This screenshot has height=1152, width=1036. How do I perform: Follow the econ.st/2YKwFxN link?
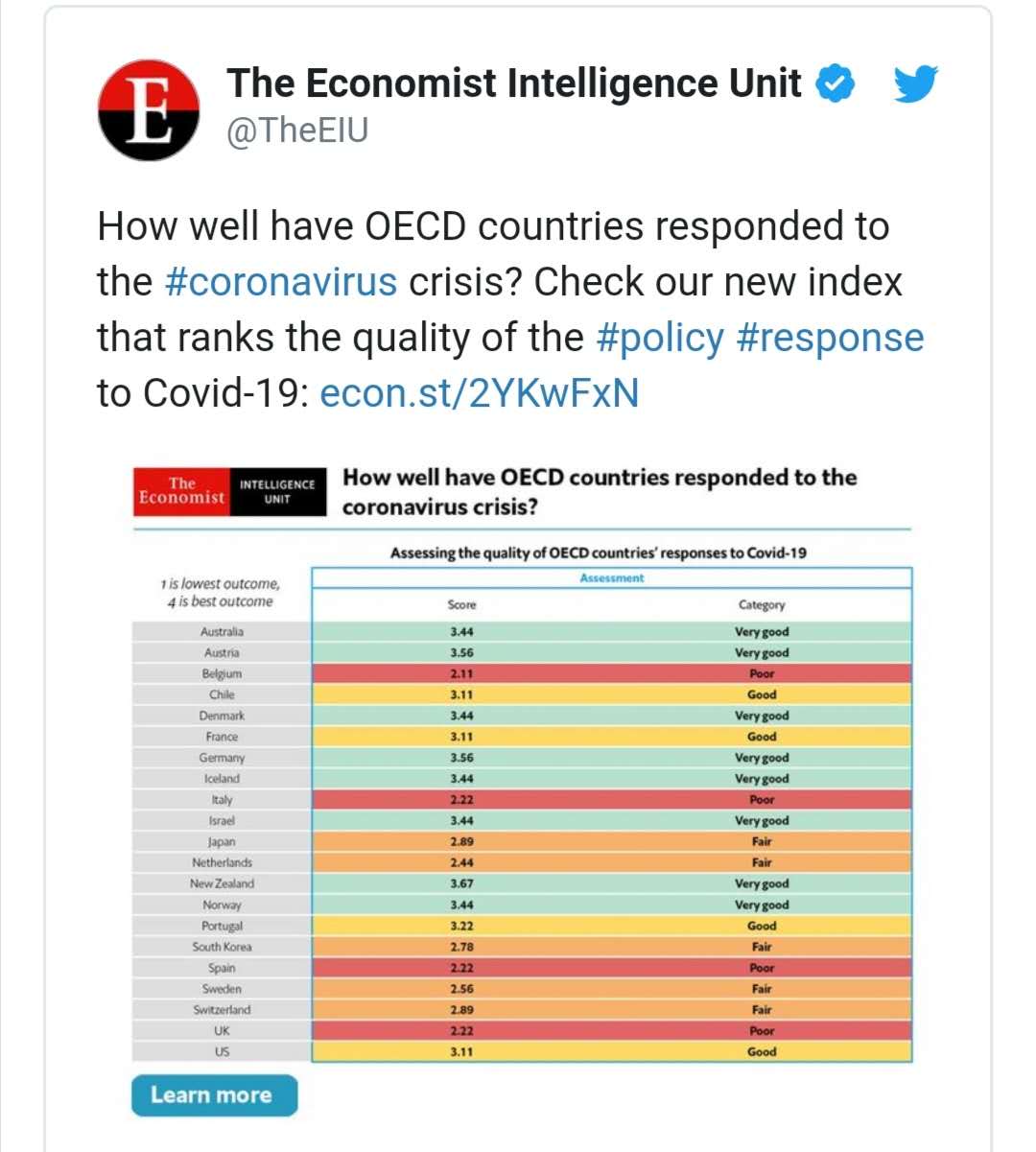[x=479, y=393]
